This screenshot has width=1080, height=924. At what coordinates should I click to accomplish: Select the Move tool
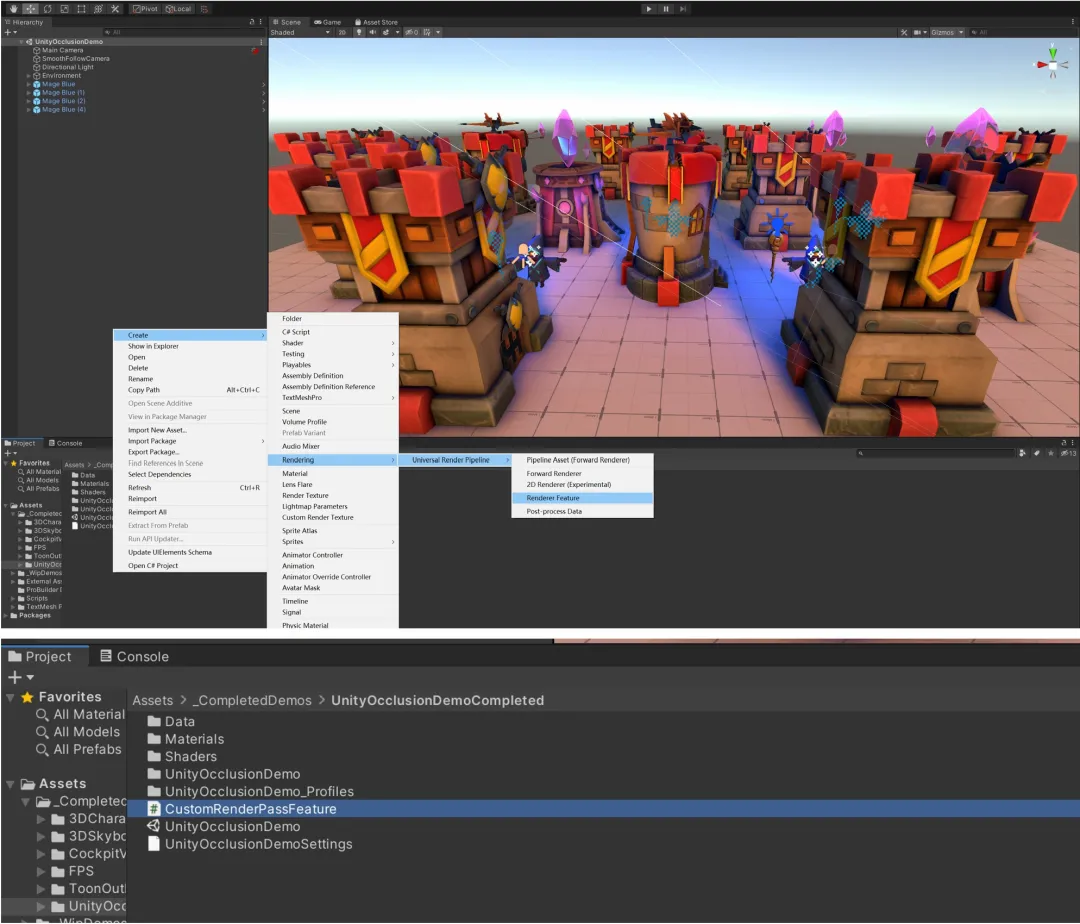pos(30,9)
